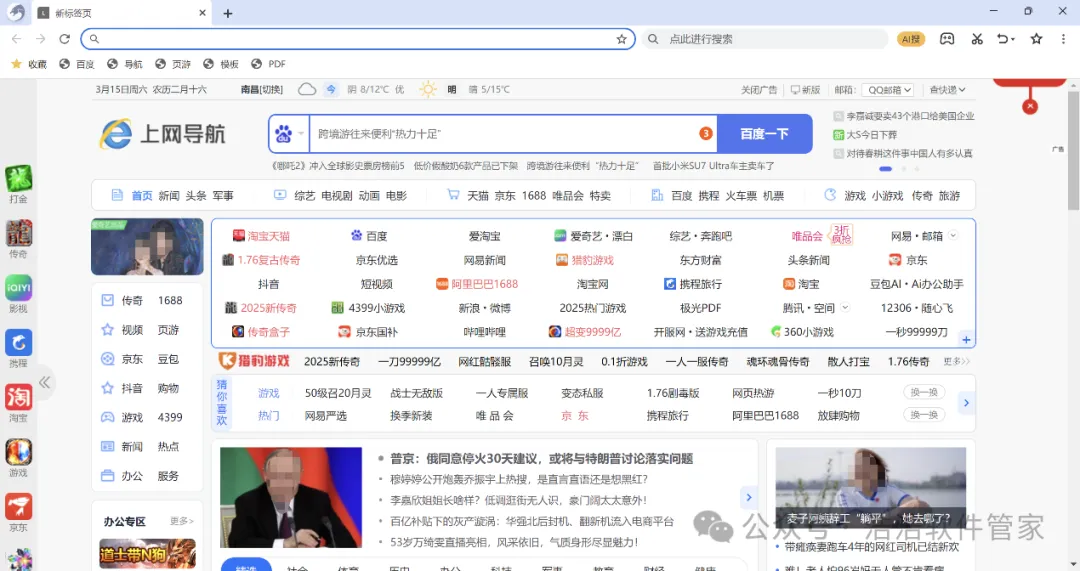1080x571 pixels.
Task: Click the page vertical scrollbar
Action: pos(1073,151)
